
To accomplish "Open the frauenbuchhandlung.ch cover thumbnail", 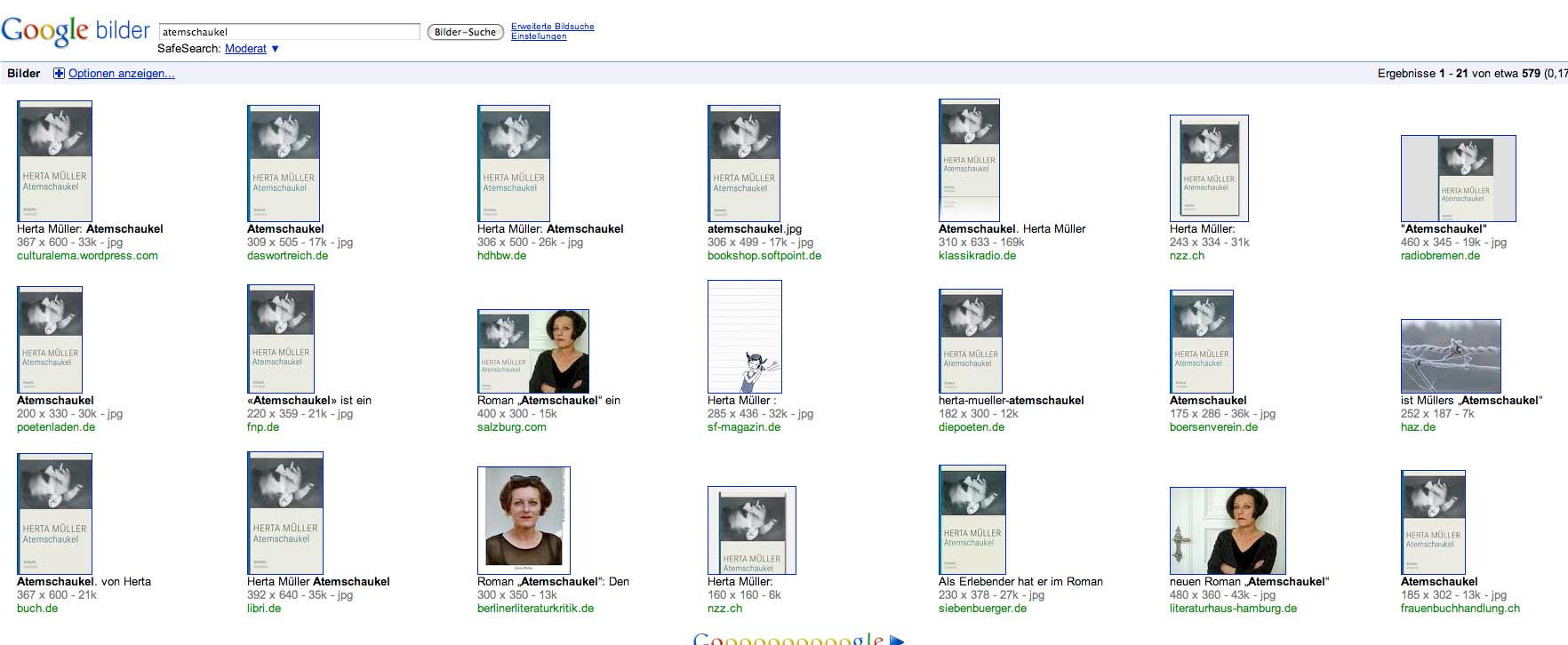I will tap(1432, 522).
